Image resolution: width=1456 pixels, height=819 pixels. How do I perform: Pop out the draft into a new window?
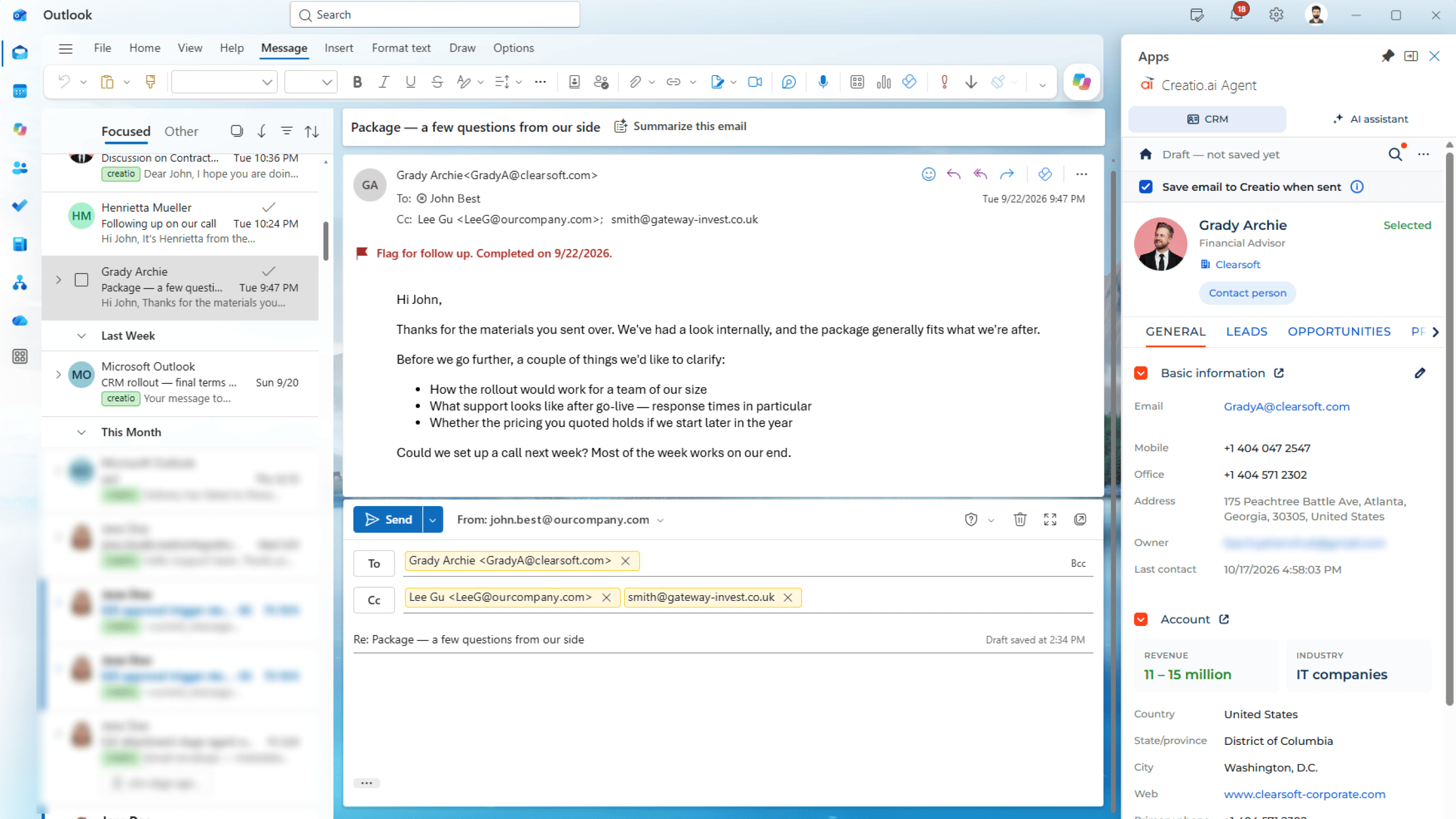point(1080,519)
